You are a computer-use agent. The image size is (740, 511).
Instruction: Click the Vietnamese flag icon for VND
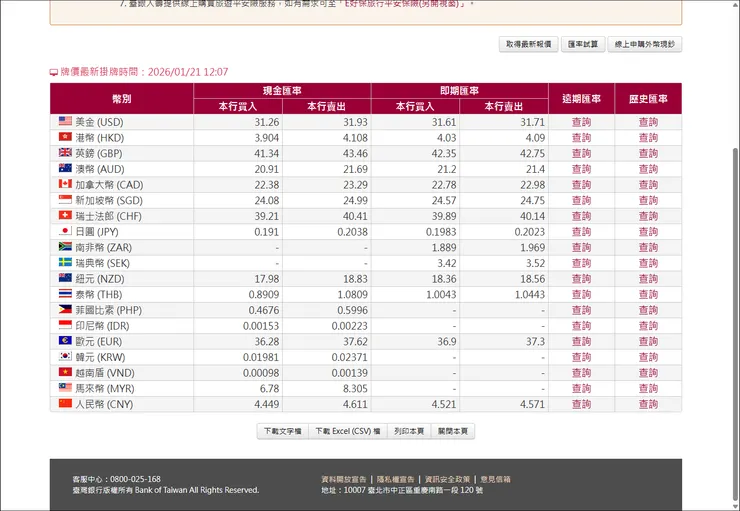pyautogui.click(x=65, y=372)
